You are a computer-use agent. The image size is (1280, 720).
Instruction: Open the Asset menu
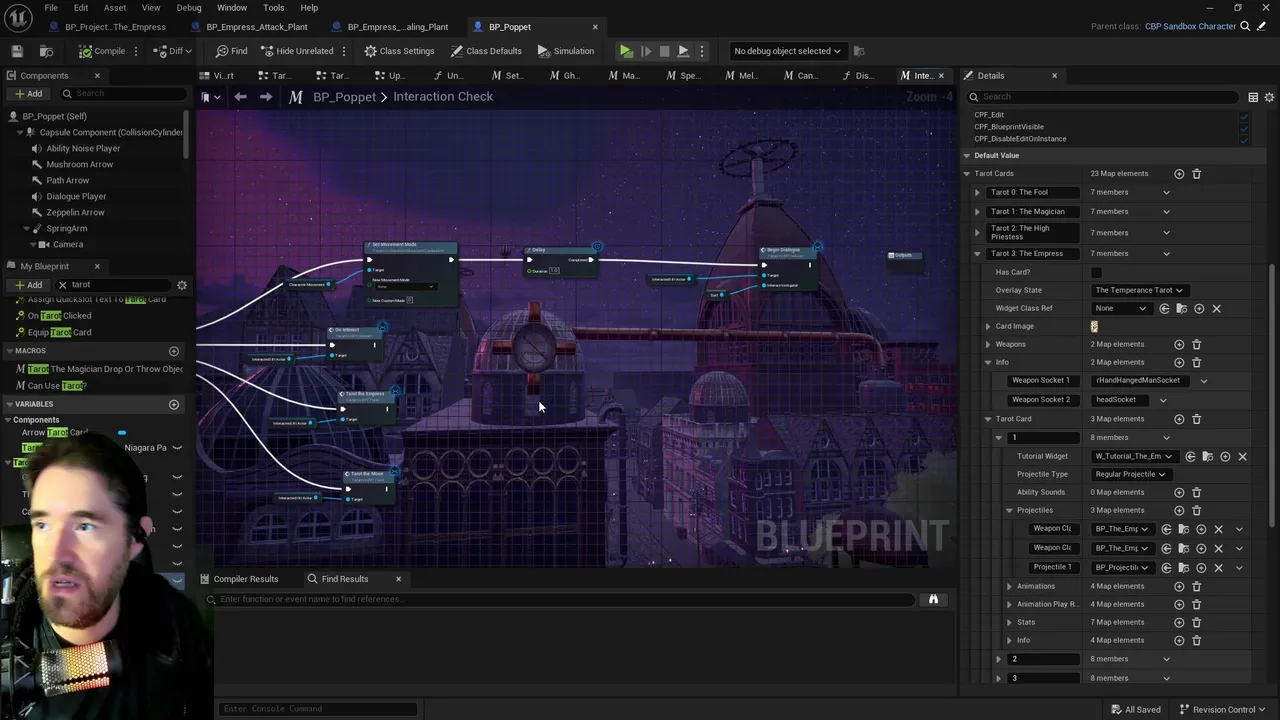pyautogui.click(x=115, y=8)
